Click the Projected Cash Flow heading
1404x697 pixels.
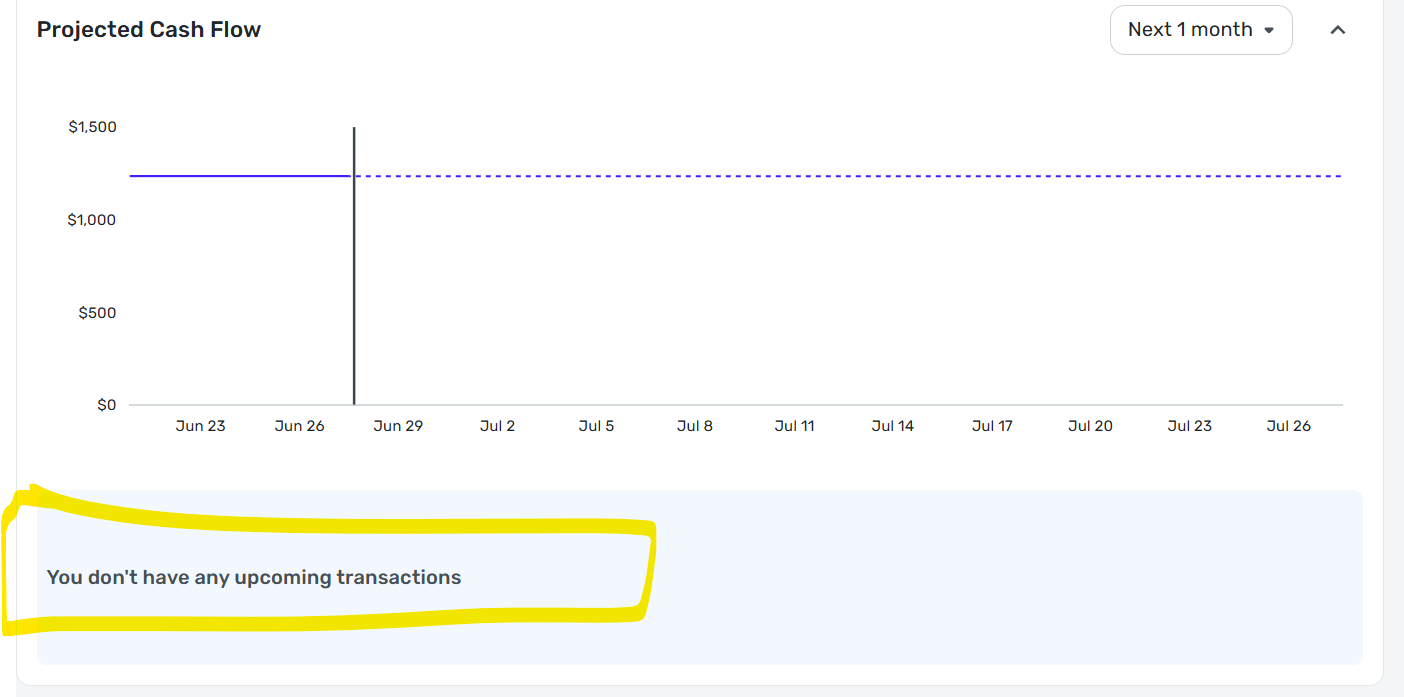(x=149, y=30)
